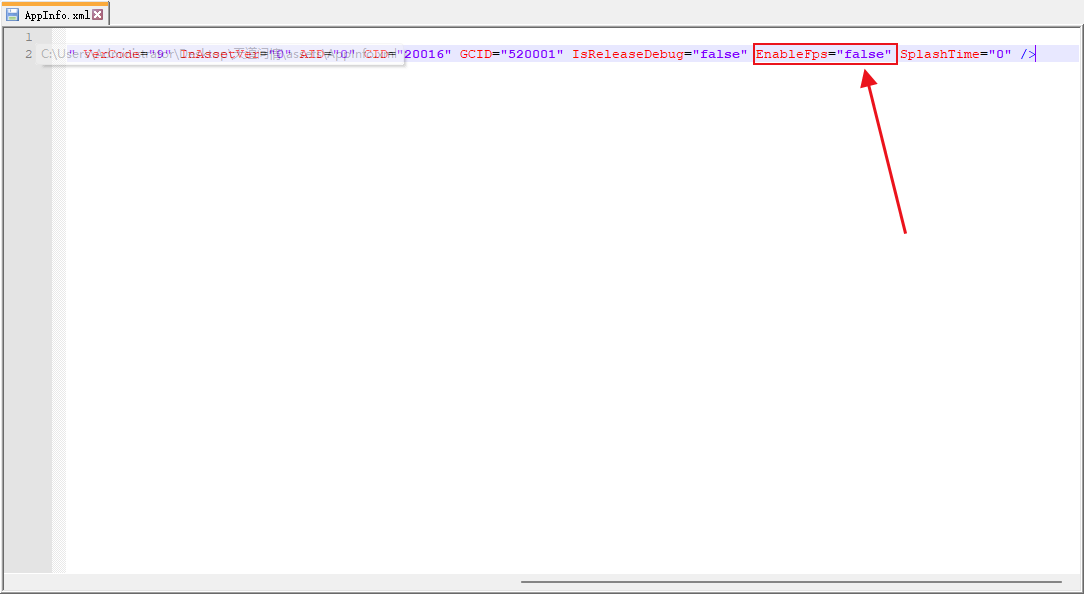The height and width of the screenshot is (594, 1084).
Task: Click the GCID attribute name
Action: tap(475, 54)
